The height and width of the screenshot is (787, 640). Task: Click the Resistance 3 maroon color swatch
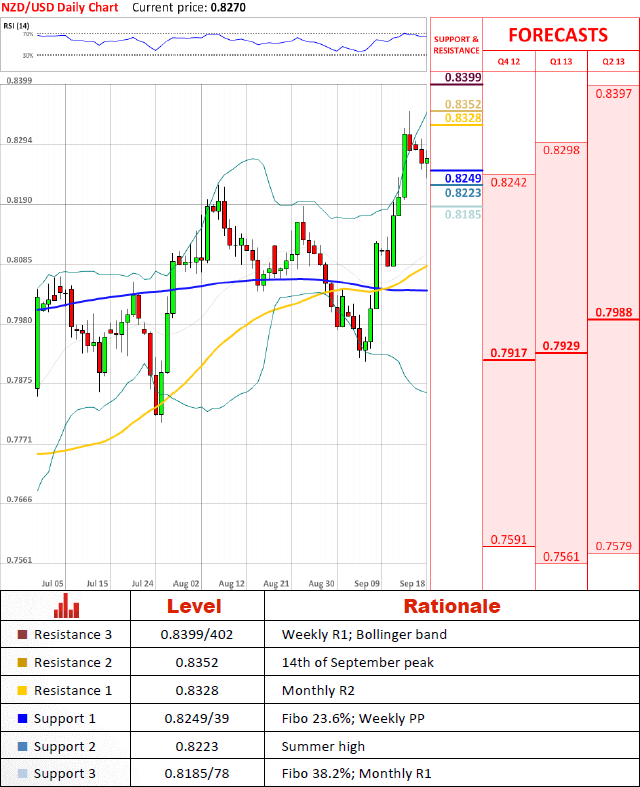tap(22, 634)
